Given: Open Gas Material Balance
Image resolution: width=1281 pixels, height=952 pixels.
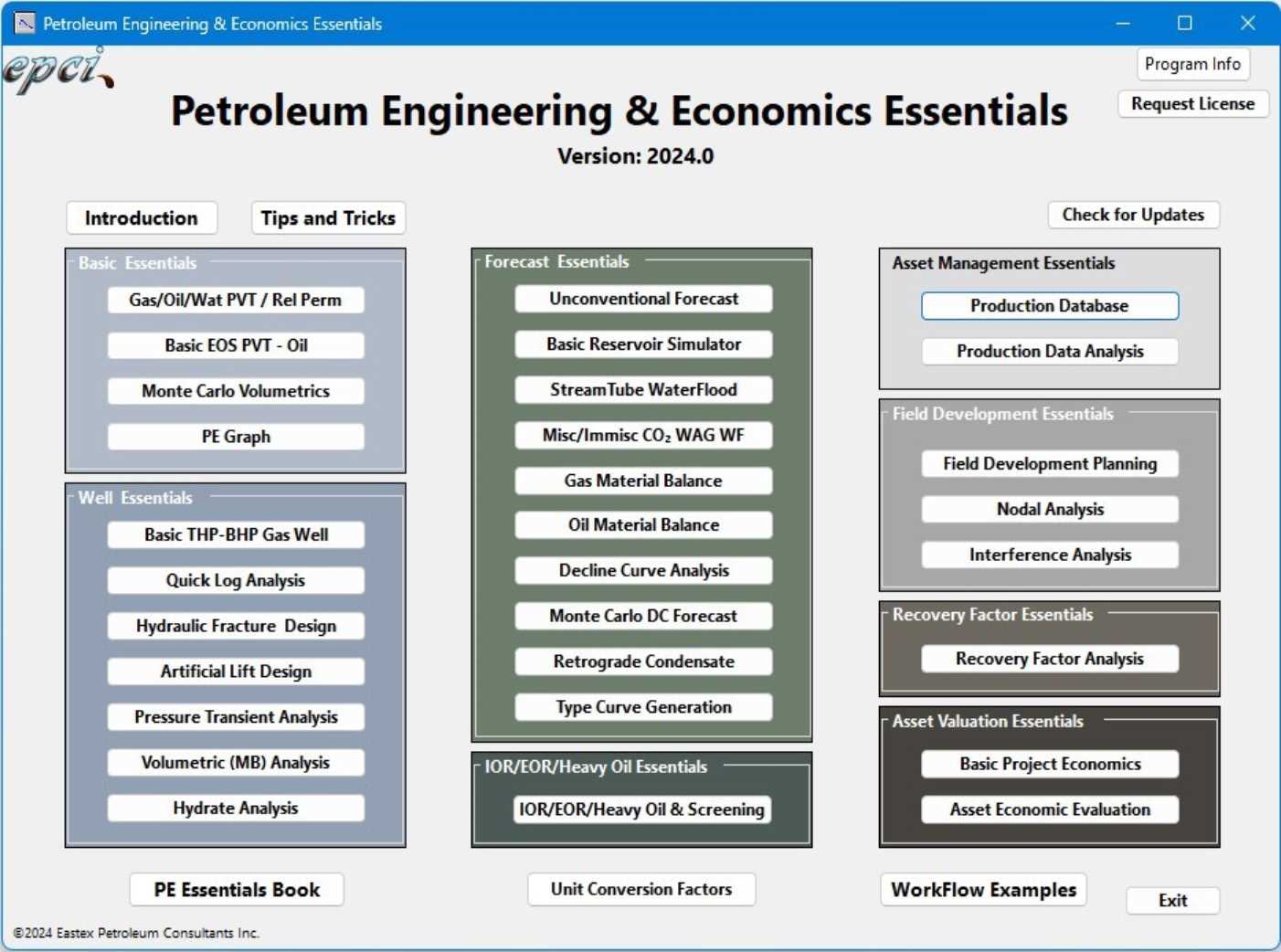Looking at the screenshot, I should point(643,481).
